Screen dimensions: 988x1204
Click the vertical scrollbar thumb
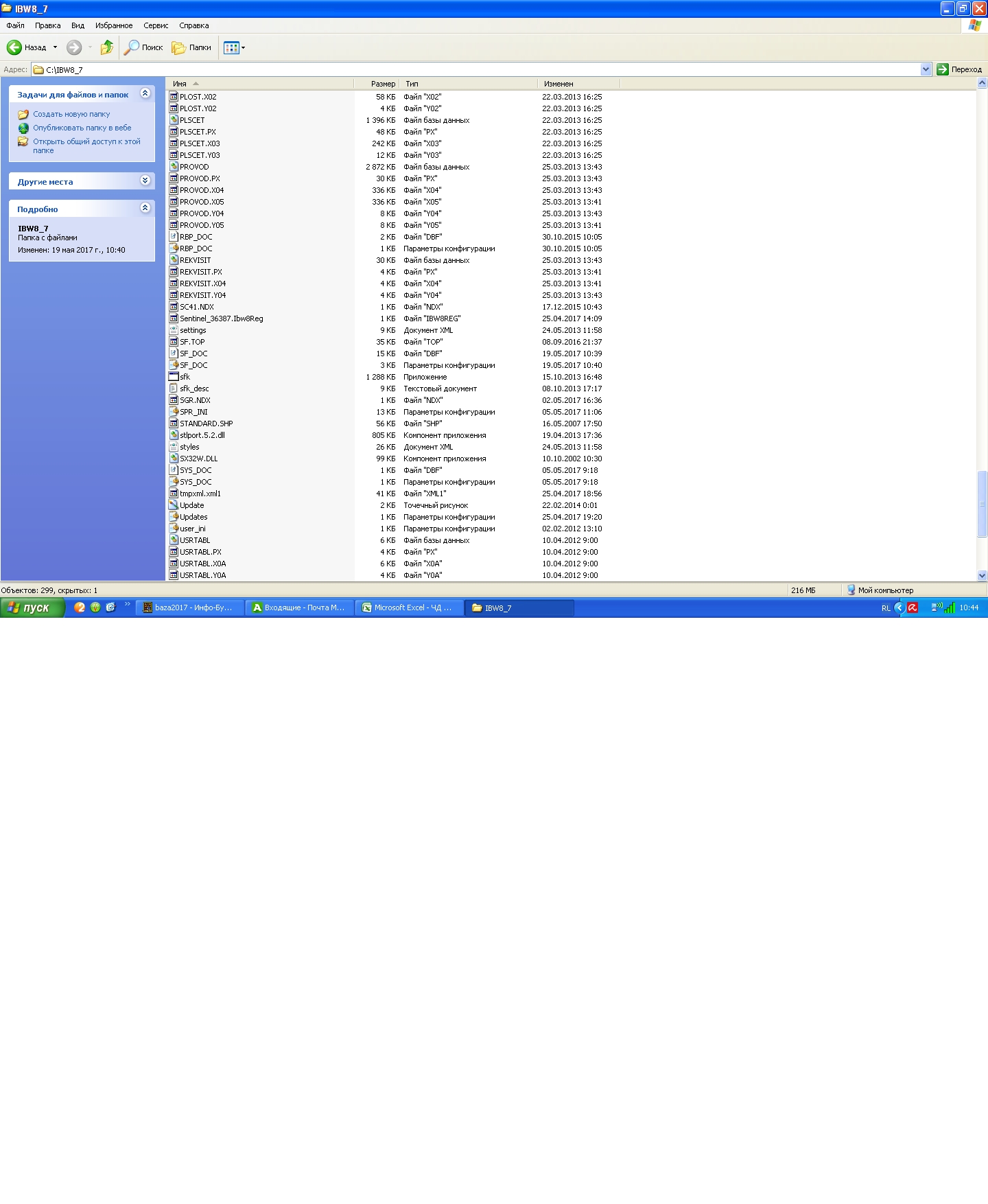point(982,504)
